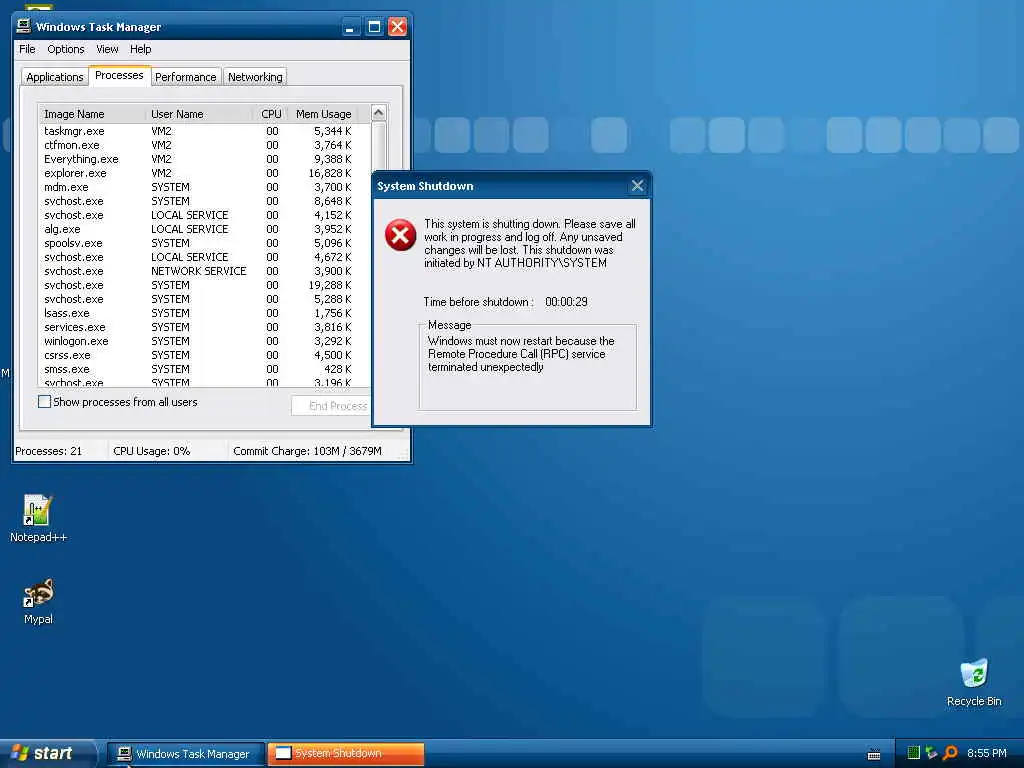Click System Shutdown taskbar button
The image size is (1024, 768).
pyautogui.click(x=346, y=754)
